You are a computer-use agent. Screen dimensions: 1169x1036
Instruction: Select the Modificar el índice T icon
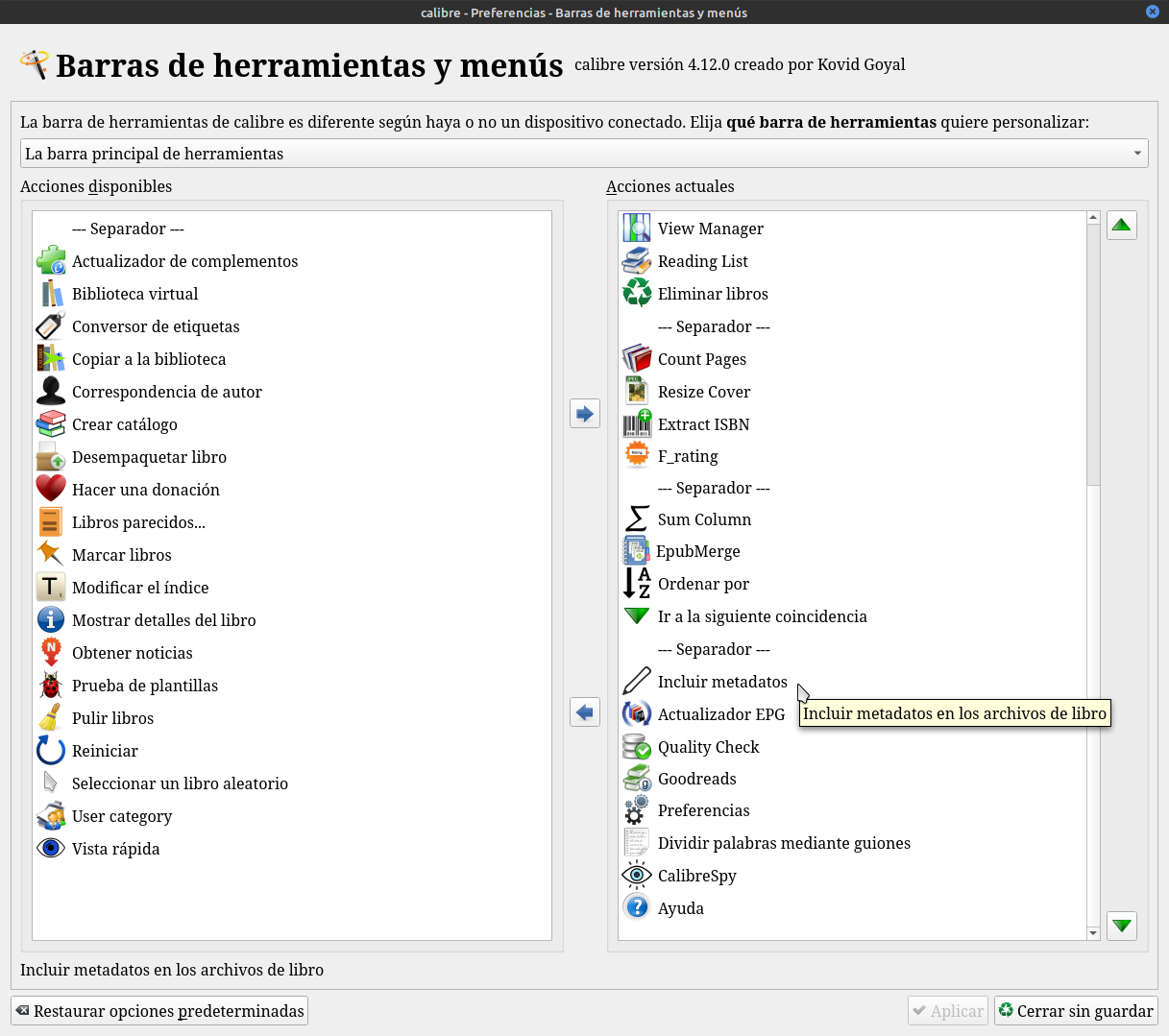pos(51,588)
